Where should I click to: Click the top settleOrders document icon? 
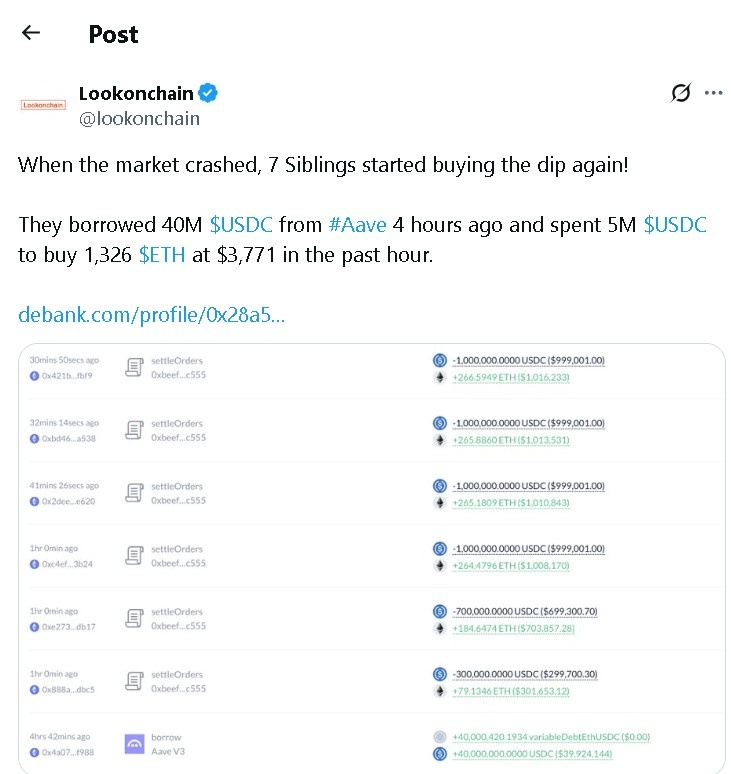coord(134,367)
